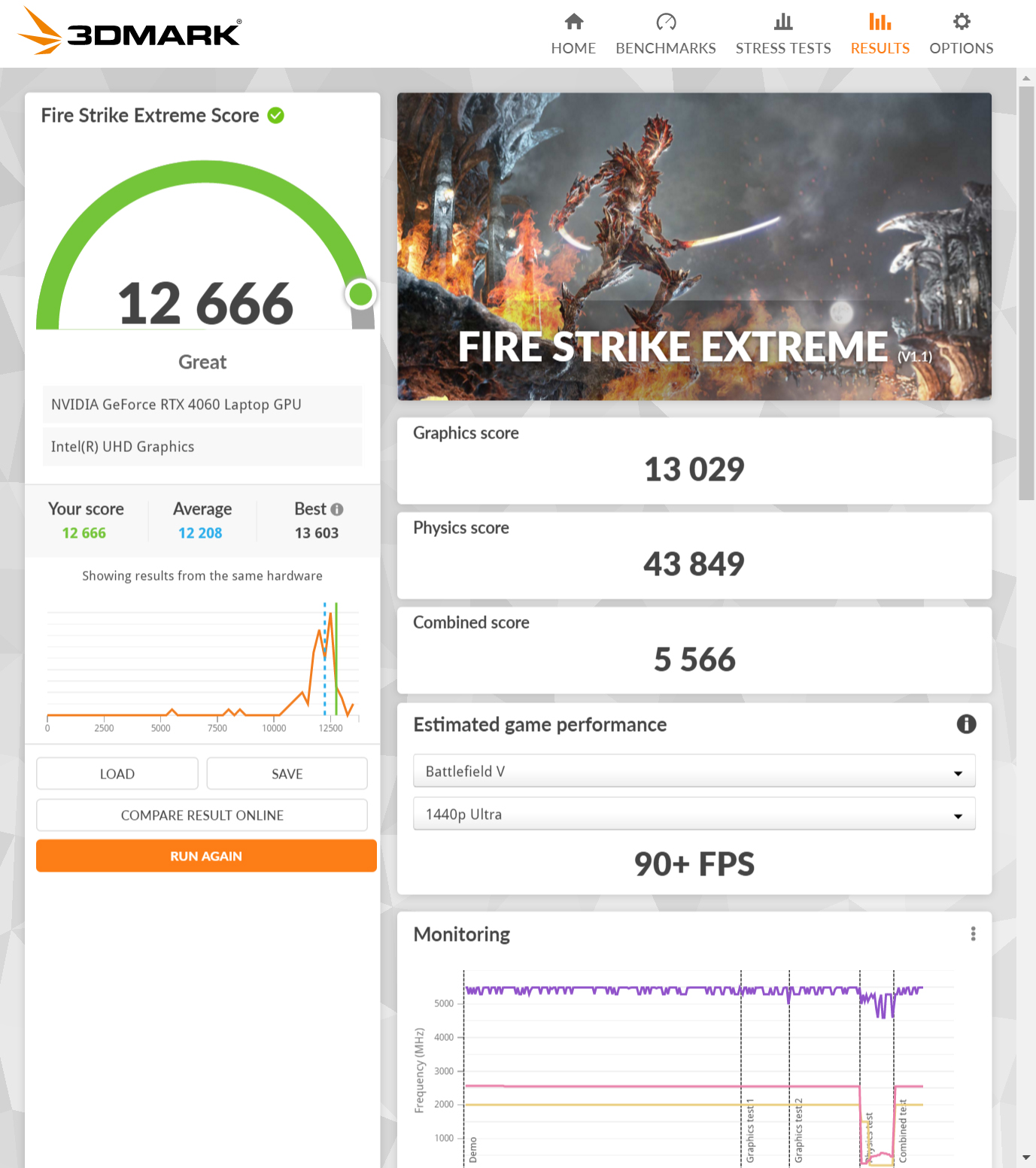
Task: Click the 3DMark logo
Action: pos(129,31)
